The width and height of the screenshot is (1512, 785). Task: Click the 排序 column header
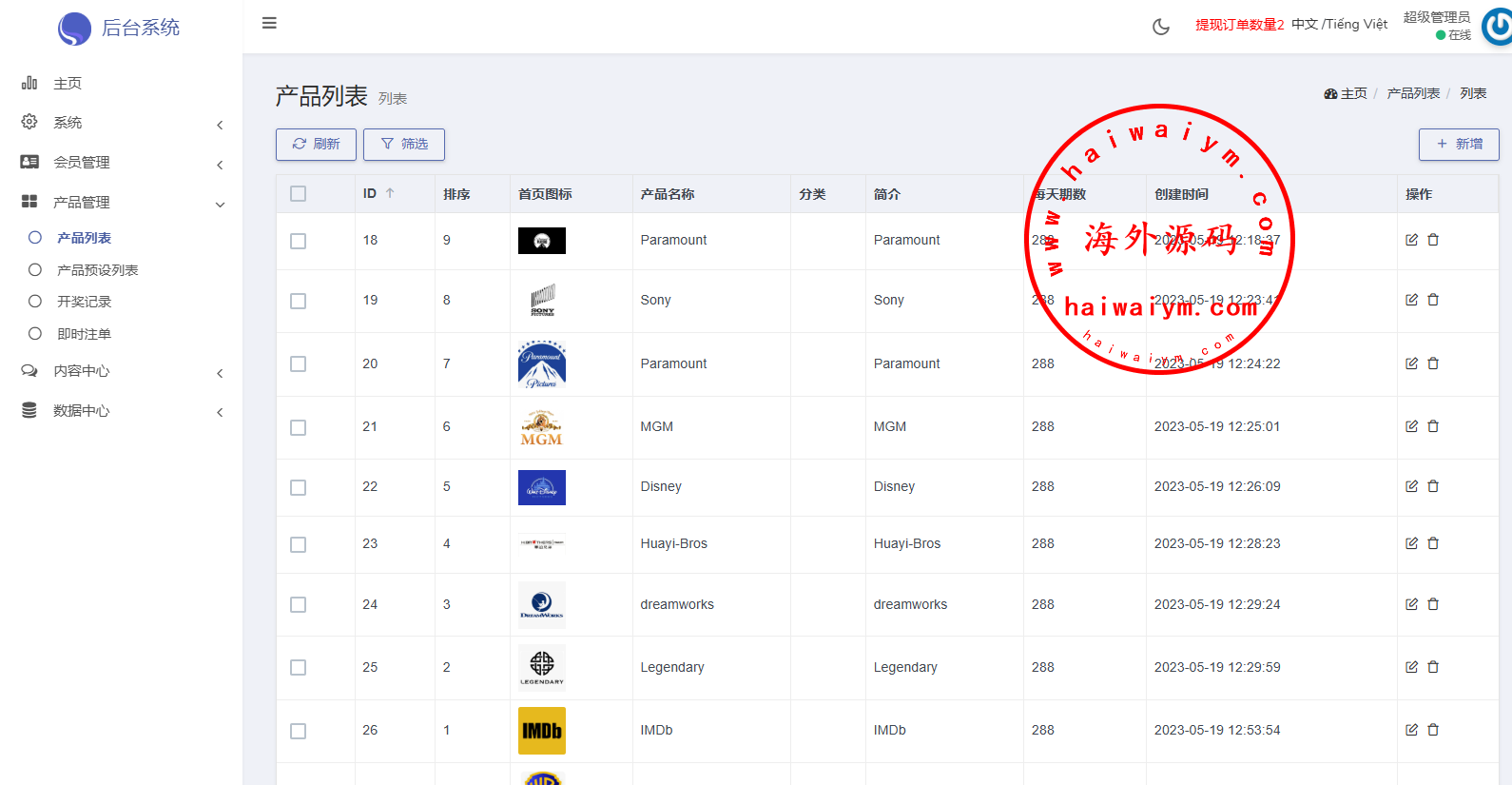click(x=456, y=194)
